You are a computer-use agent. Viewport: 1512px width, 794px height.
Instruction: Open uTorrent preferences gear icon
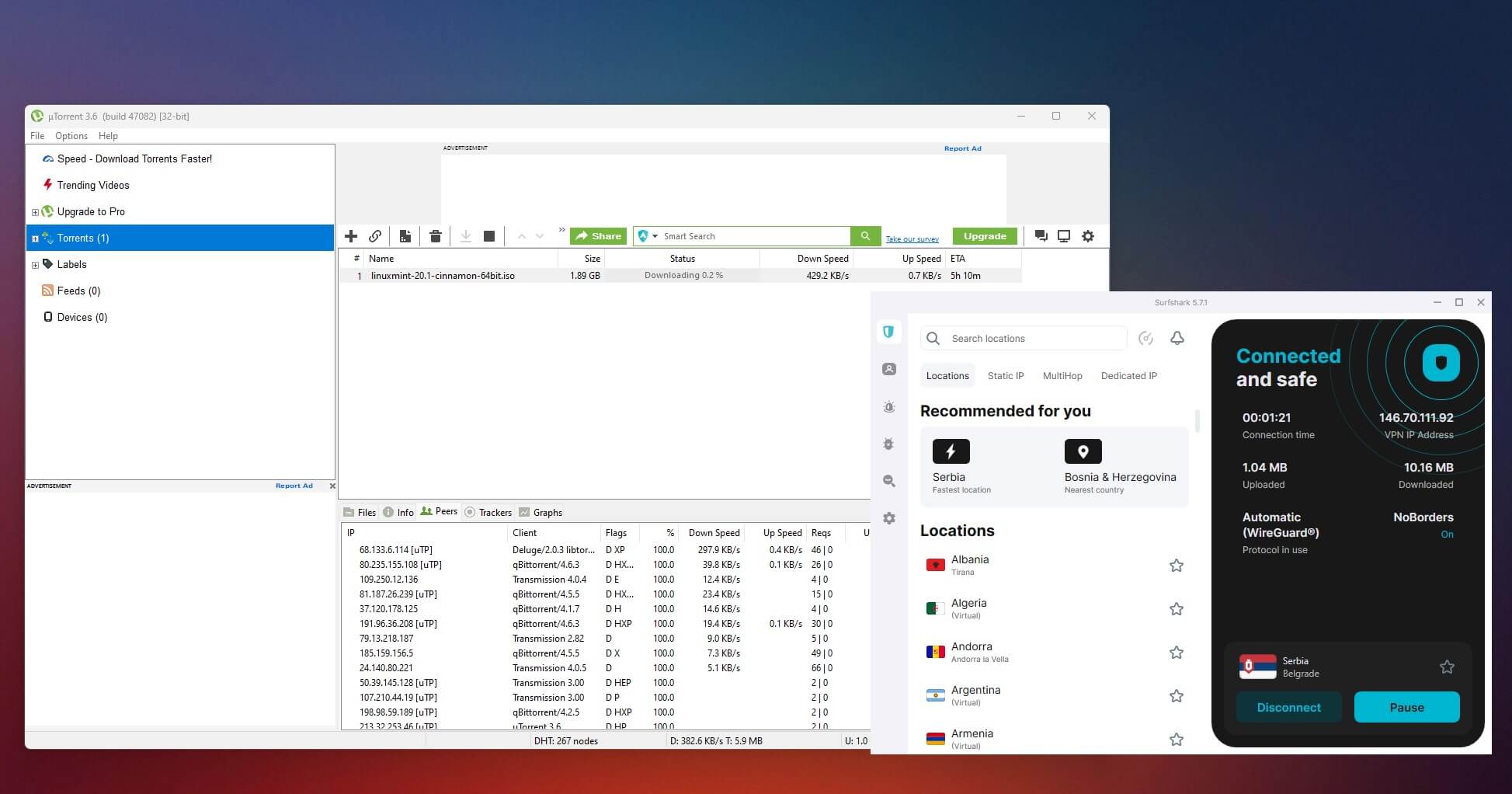(x=1088, y=236)
